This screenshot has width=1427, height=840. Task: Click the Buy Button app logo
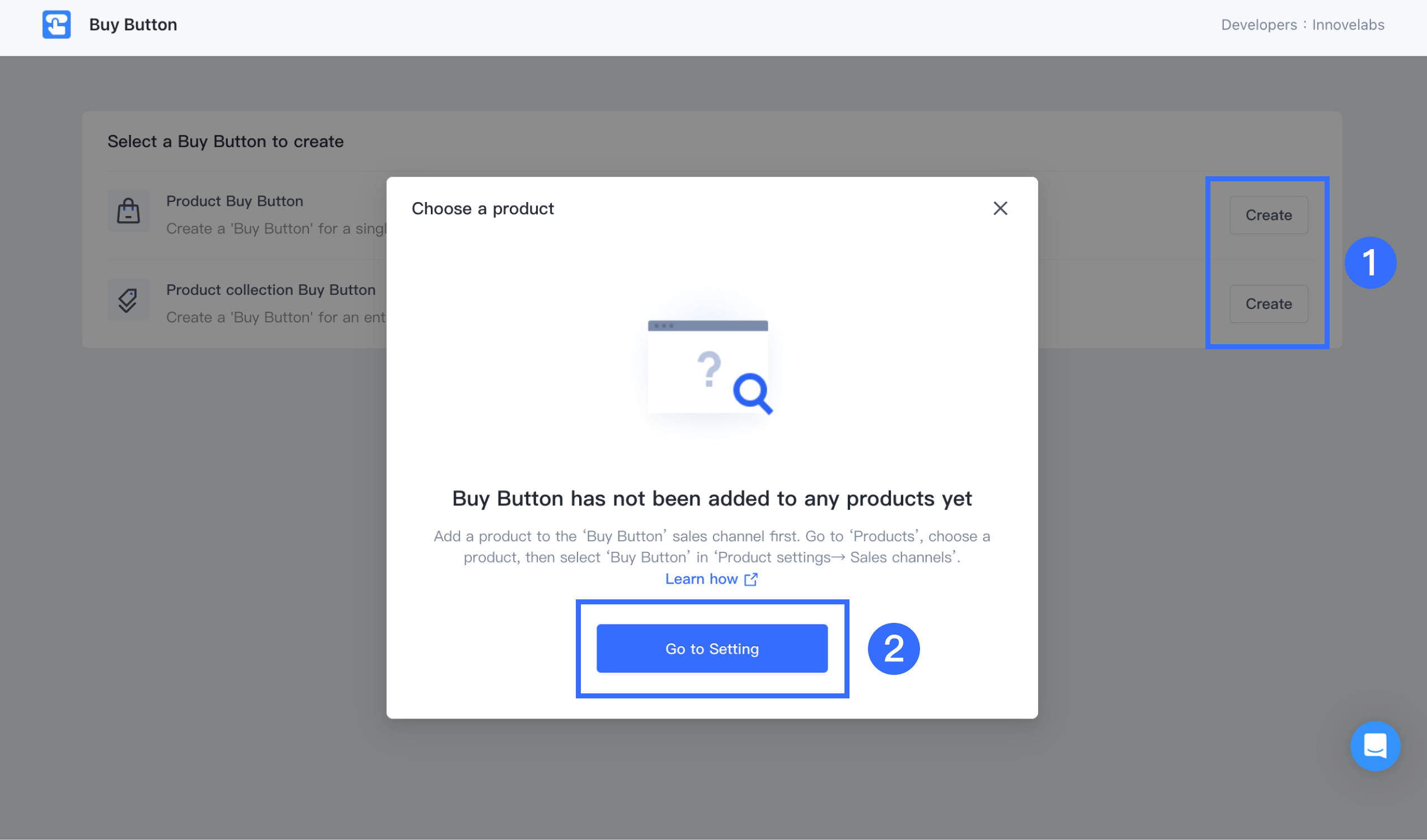[x=57, y=25]
